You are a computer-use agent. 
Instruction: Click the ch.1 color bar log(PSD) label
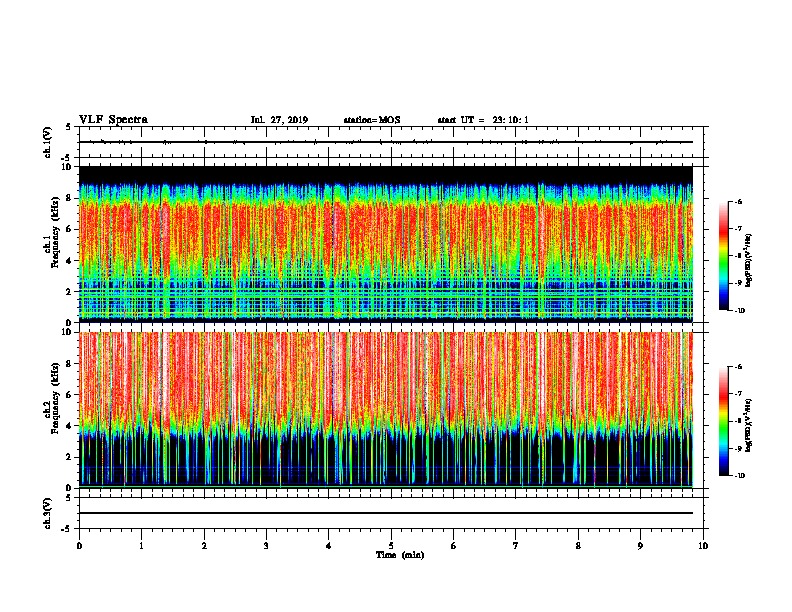tap(749, 260)
